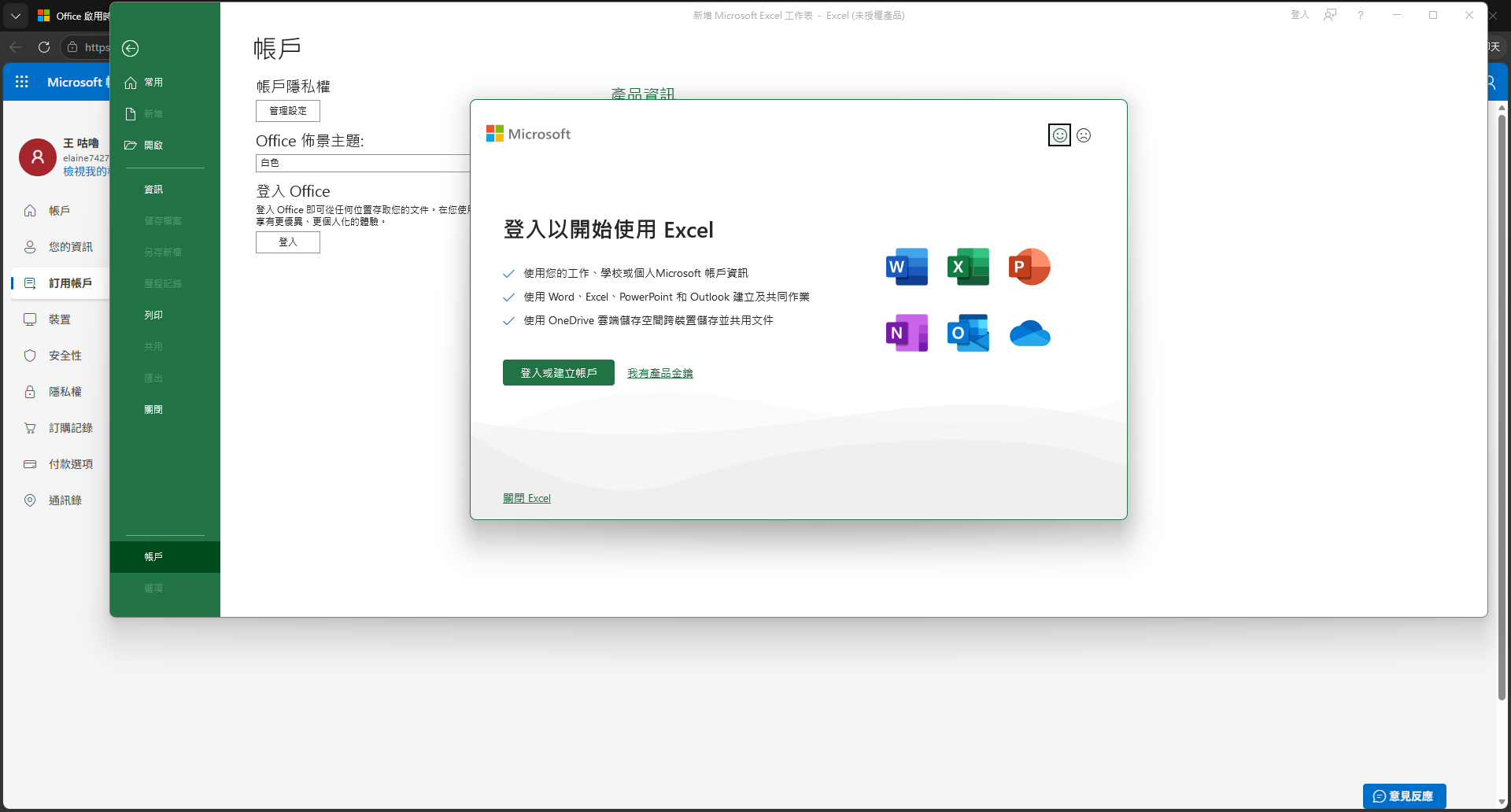This screenshot has width=1511, height=812.
Task: Open 通訊錄 in the browser sidebar
Action: (59, 500)
